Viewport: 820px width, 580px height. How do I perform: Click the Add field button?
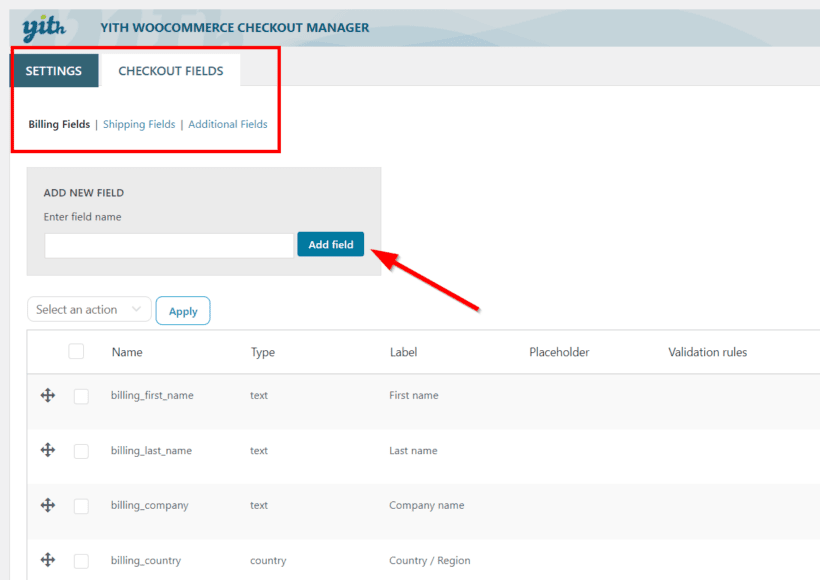click(x=330, y=243)
